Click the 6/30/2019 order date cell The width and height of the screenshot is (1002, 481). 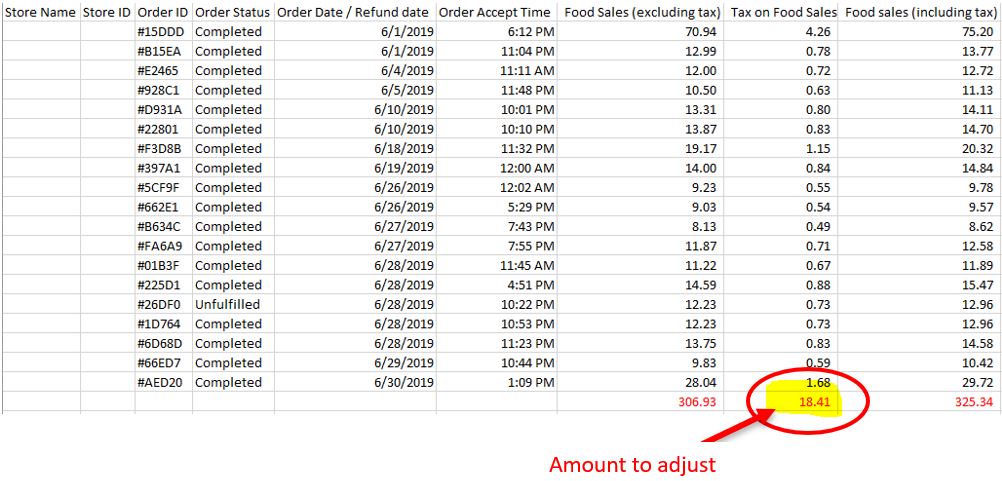click(404, 382)
